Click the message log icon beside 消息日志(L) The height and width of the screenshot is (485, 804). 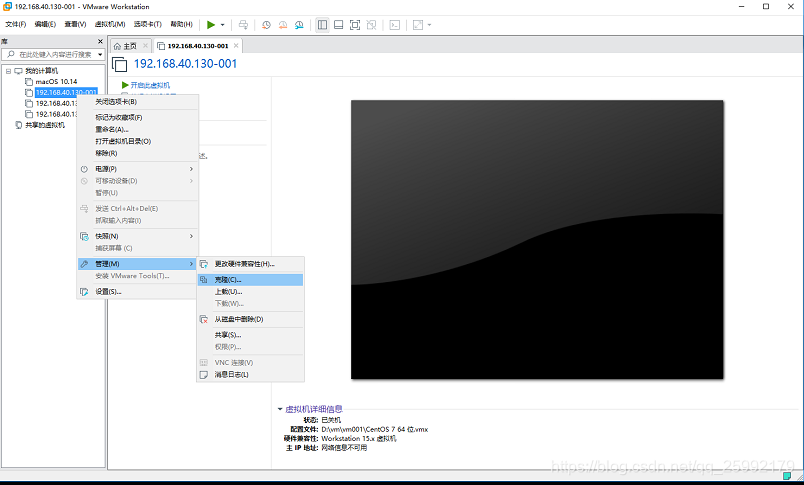tap(204, 375)
